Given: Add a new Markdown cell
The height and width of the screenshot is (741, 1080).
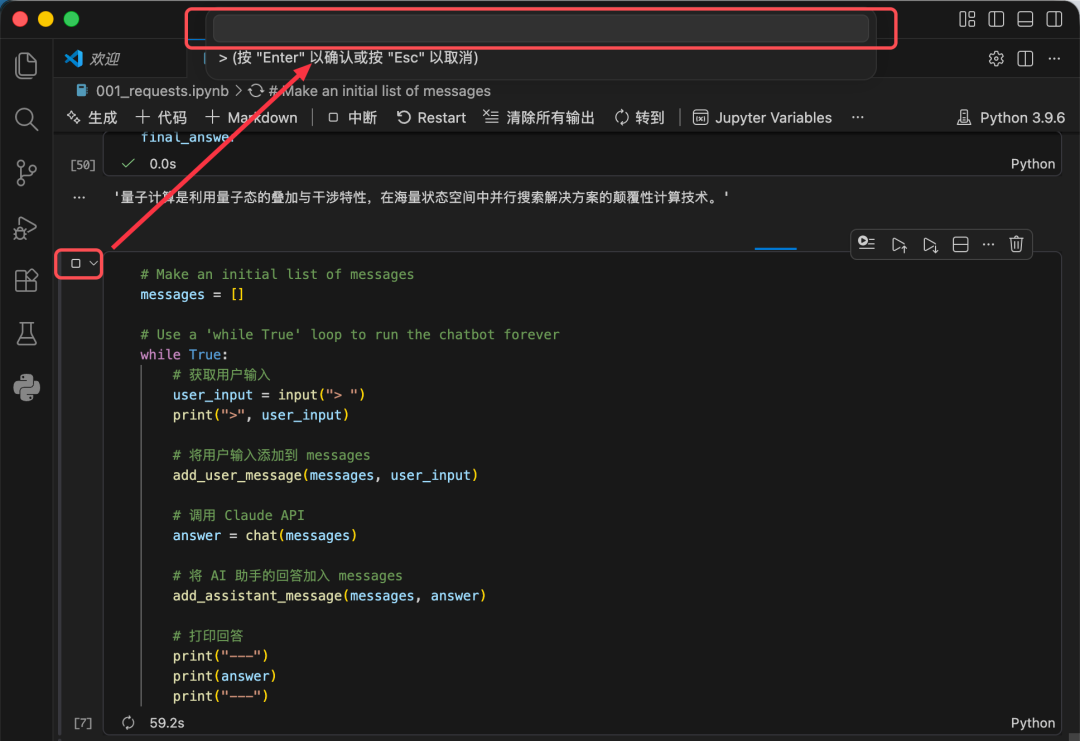Looking at the screenshot, I should click(251, 118).
